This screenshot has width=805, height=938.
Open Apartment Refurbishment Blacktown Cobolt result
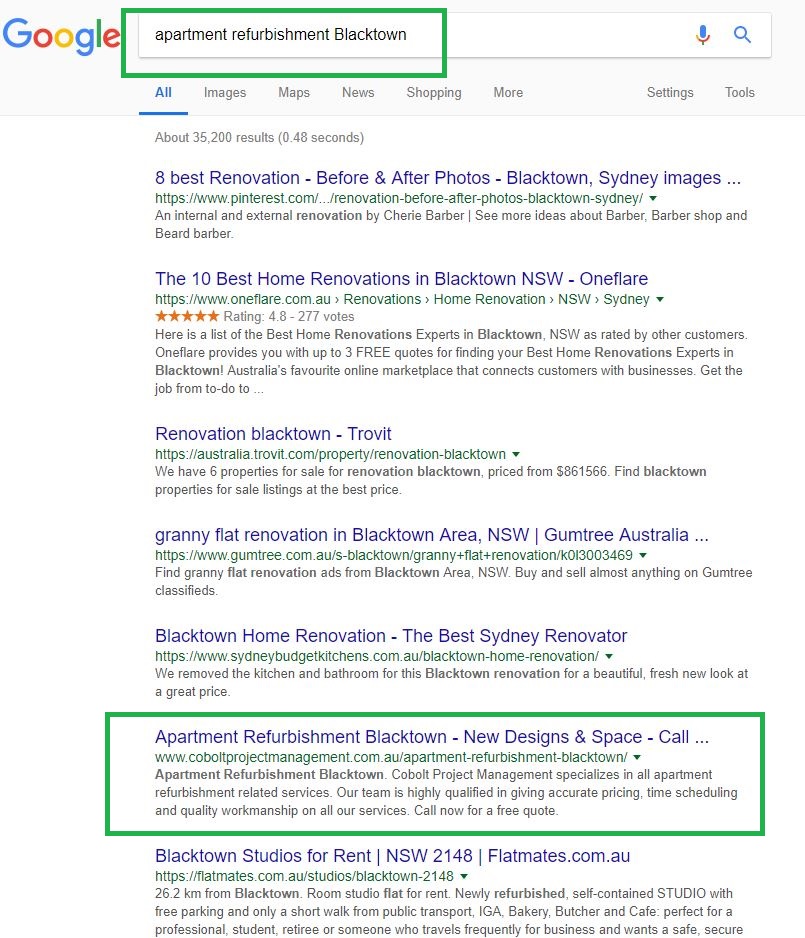431,737
